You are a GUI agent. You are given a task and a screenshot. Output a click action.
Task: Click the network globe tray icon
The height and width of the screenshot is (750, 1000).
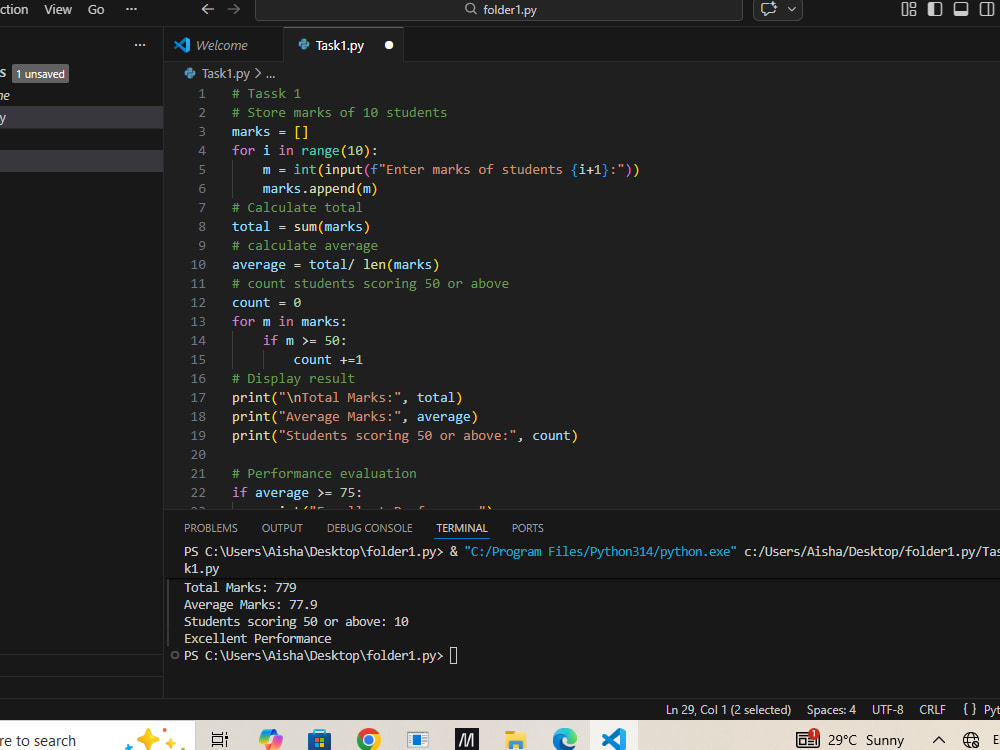tap(971, 740)
